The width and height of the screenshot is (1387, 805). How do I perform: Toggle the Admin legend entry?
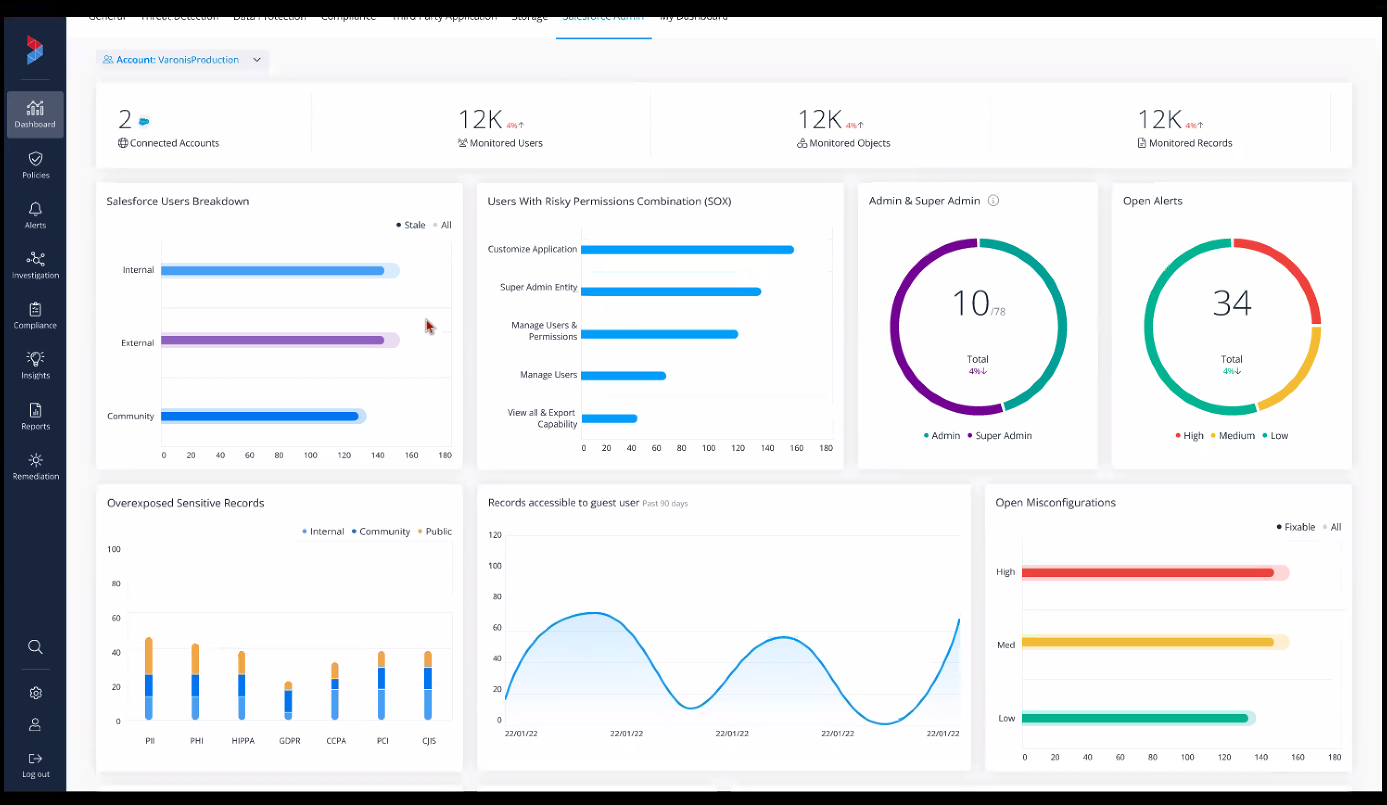point(942,436)
